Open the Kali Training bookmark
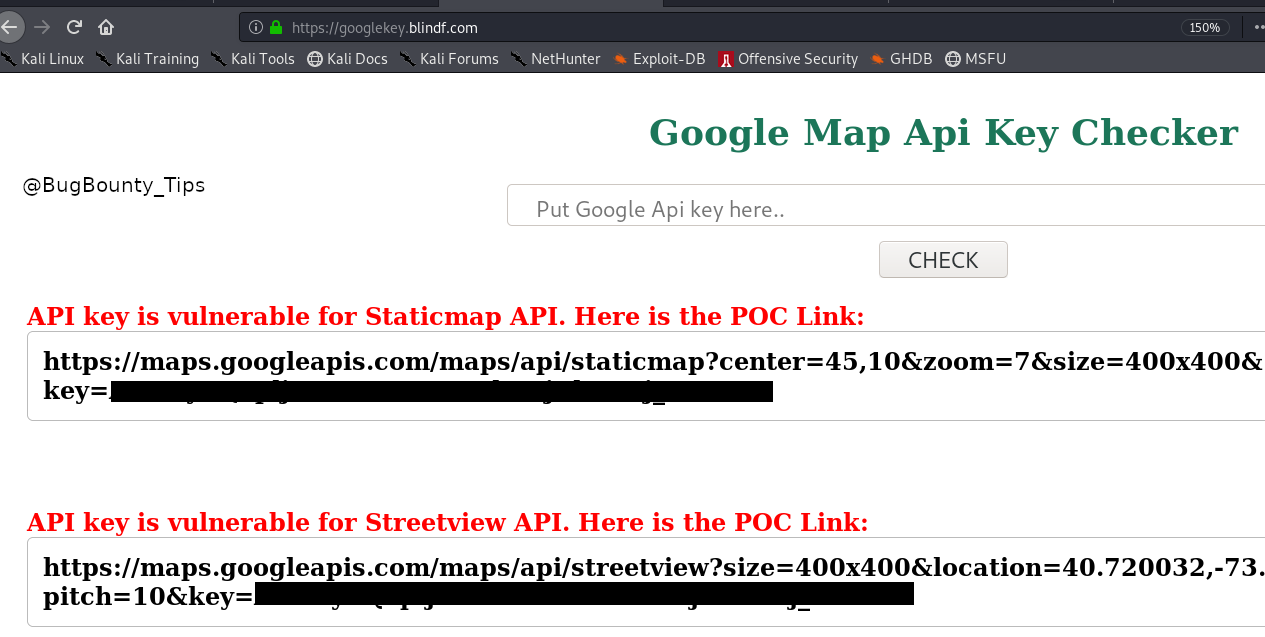Viewport: 1265px width, 637px height. click(x=147, y=59)
